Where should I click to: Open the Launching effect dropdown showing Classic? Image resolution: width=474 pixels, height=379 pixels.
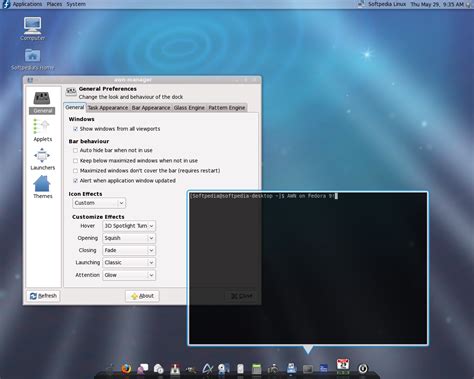[x=129, y=263]
